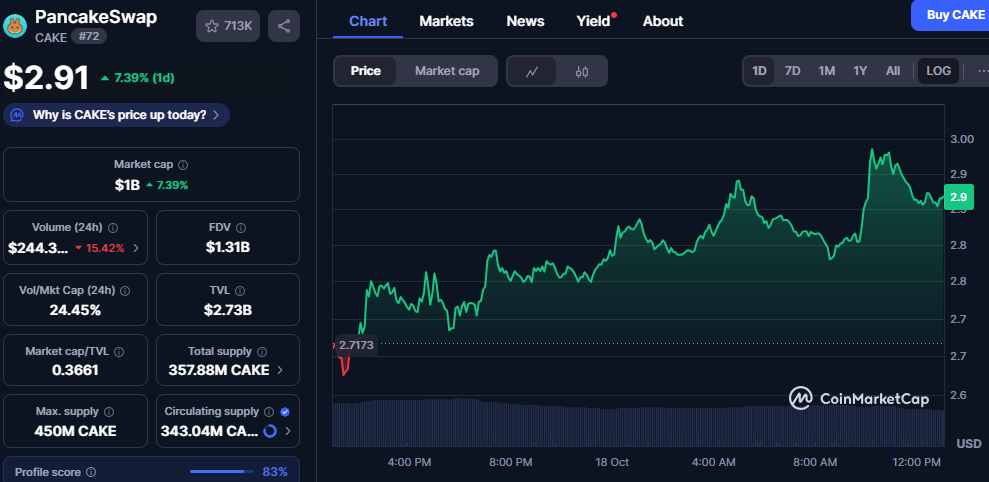Viewport: 989px width, 482px height.
Task: Expand Total supply details chevron
Action: pos(280,370)
